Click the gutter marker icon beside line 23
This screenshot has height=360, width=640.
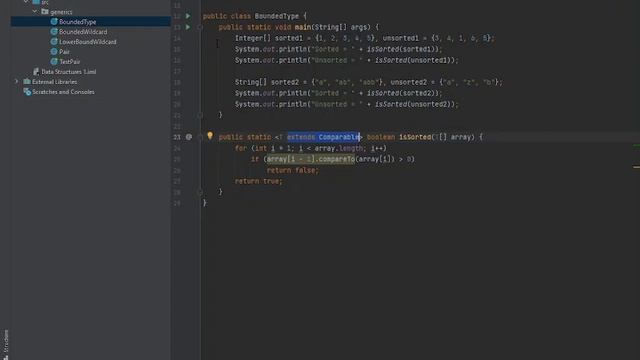tap(189, 137)
